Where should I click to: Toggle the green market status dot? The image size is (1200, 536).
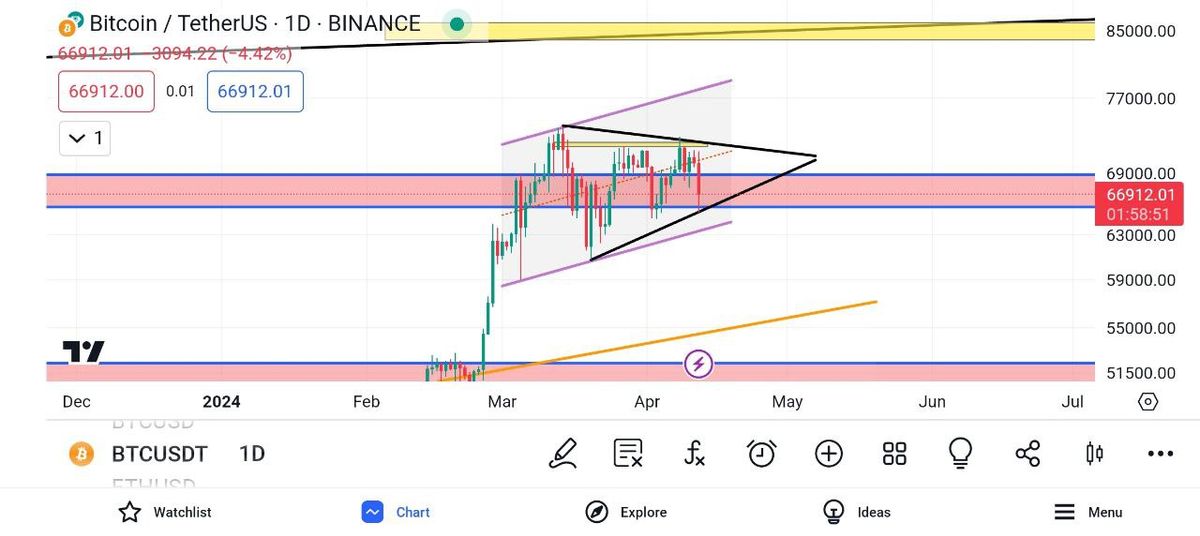457,24
